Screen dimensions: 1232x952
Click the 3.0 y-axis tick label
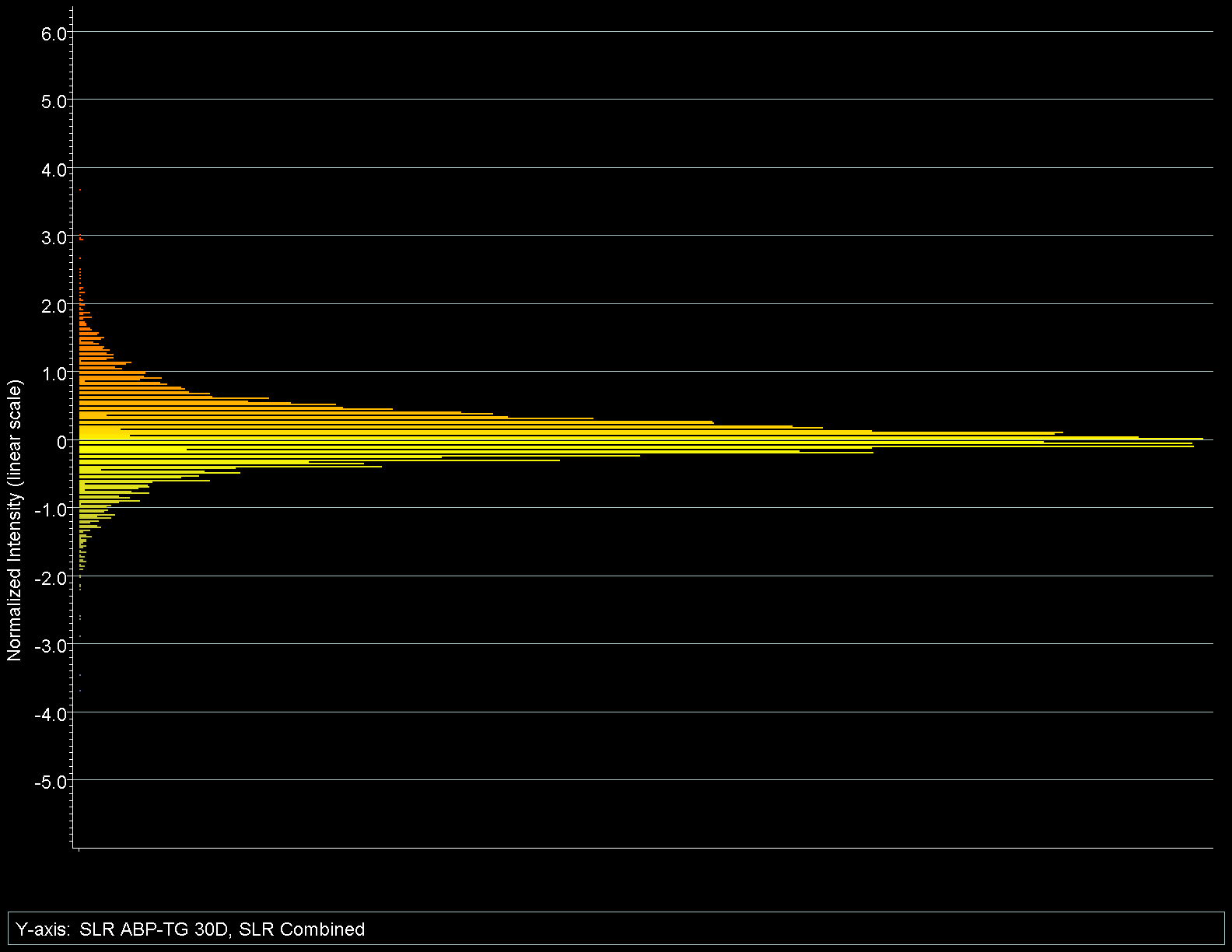54,238
